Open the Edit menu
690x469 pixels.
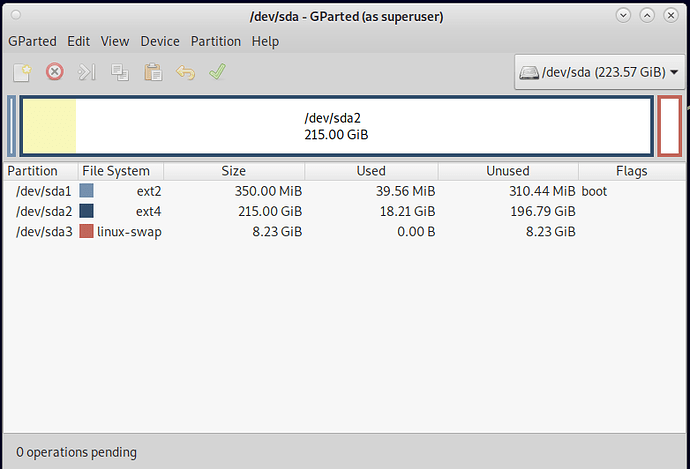coord(78,41)
